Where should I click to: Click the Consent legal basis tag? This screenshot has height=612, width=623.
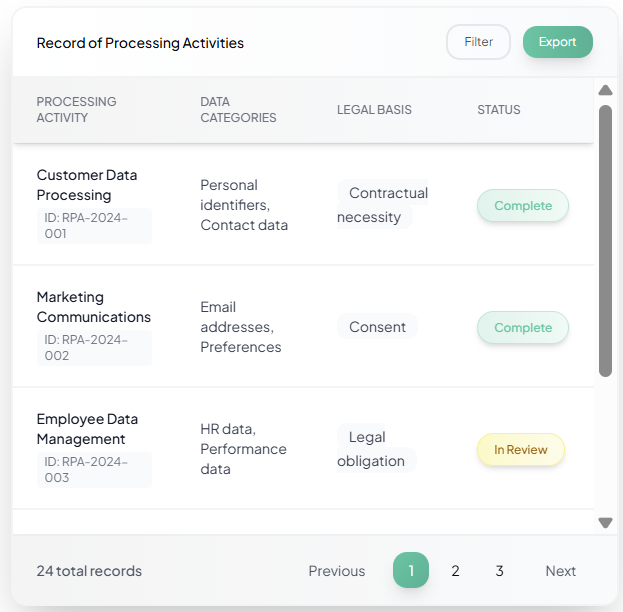pyautogui.click(x=377, y=327)
